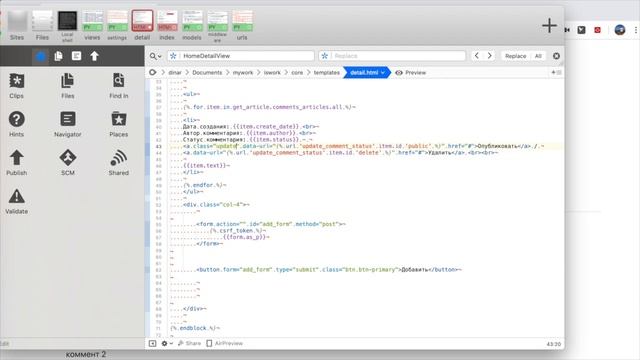Click line number 43 in the gutter
The width and height of the screenshot is (640, 360).
coord(158,146)
